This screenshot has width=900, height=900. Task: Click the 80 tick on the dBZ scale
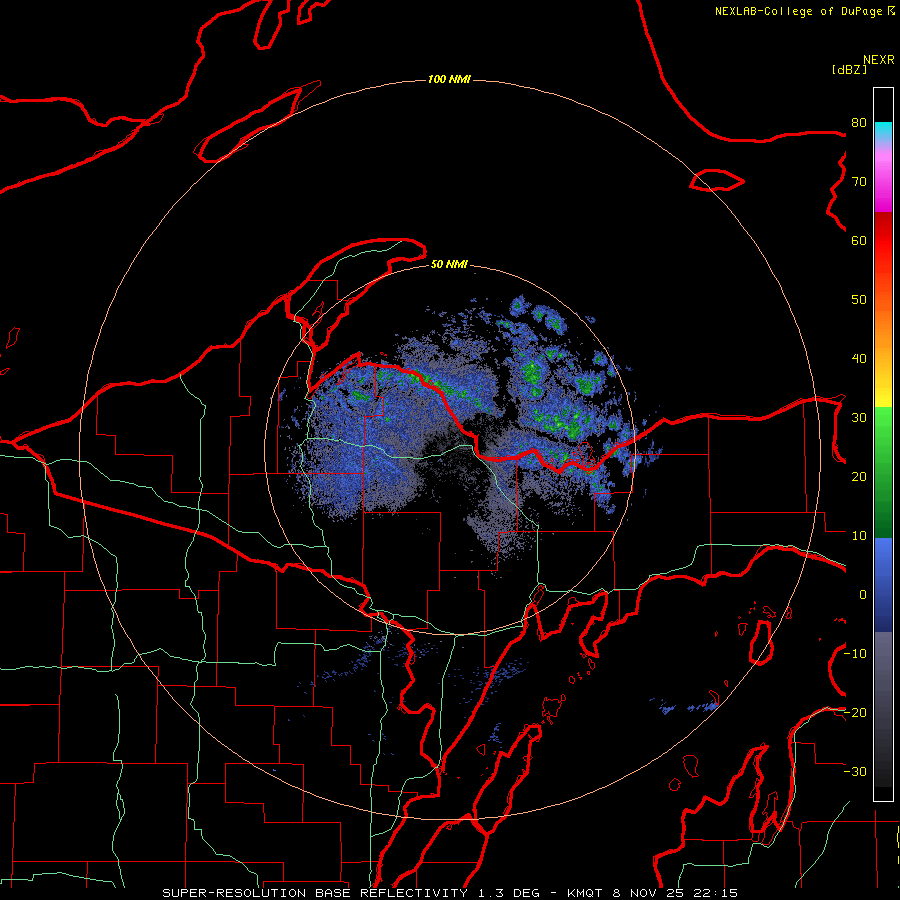point(859,122)
